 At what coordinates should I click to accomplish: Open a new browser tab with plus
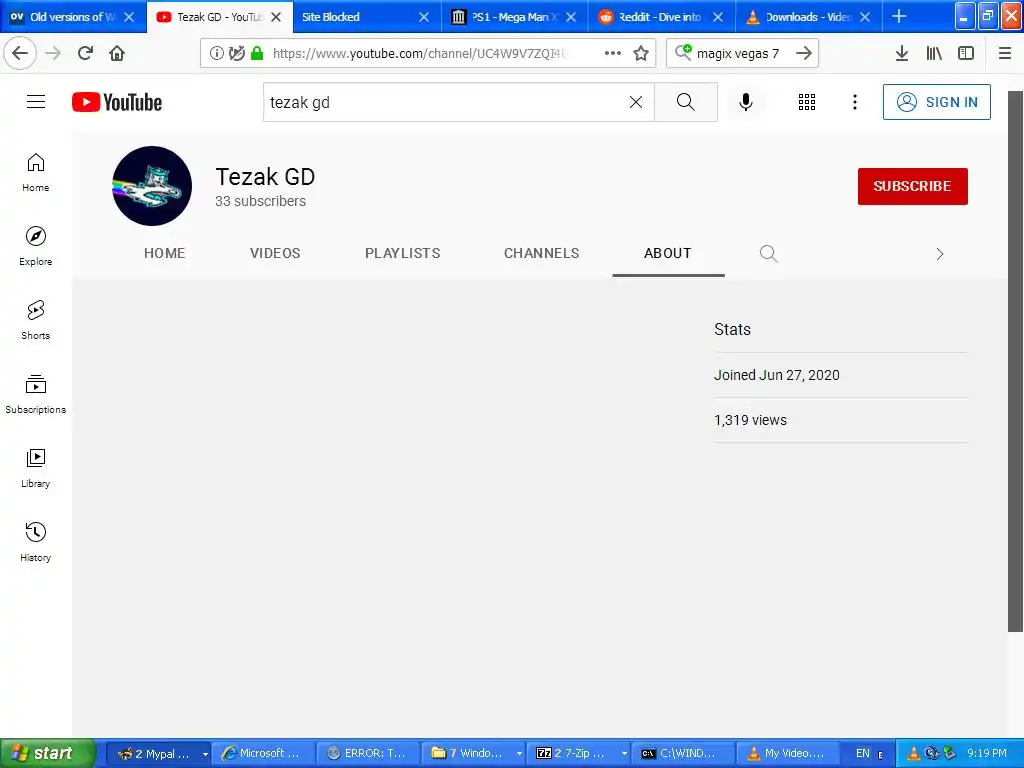[x=899, y=16]
